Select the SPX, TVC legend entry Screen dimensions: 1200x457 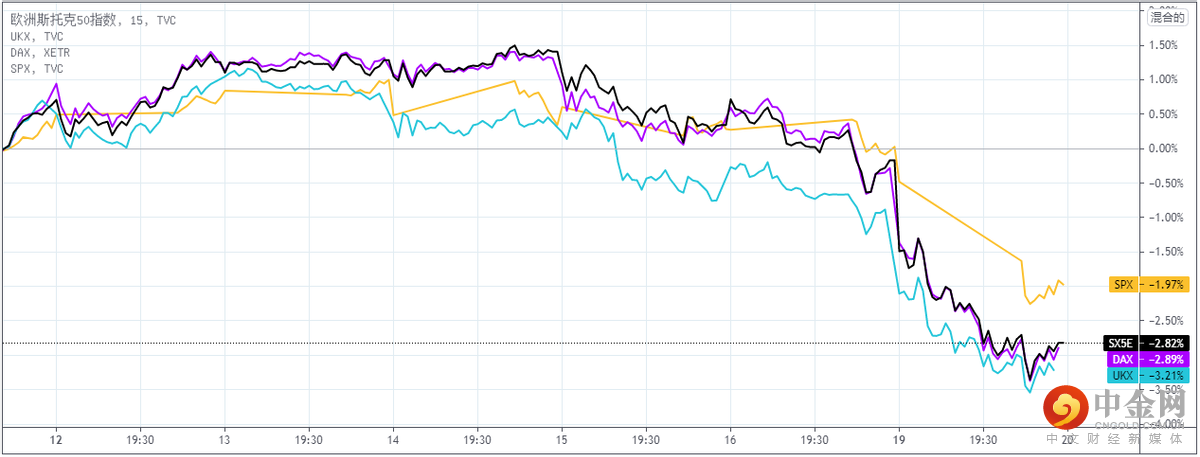(35, 68)
